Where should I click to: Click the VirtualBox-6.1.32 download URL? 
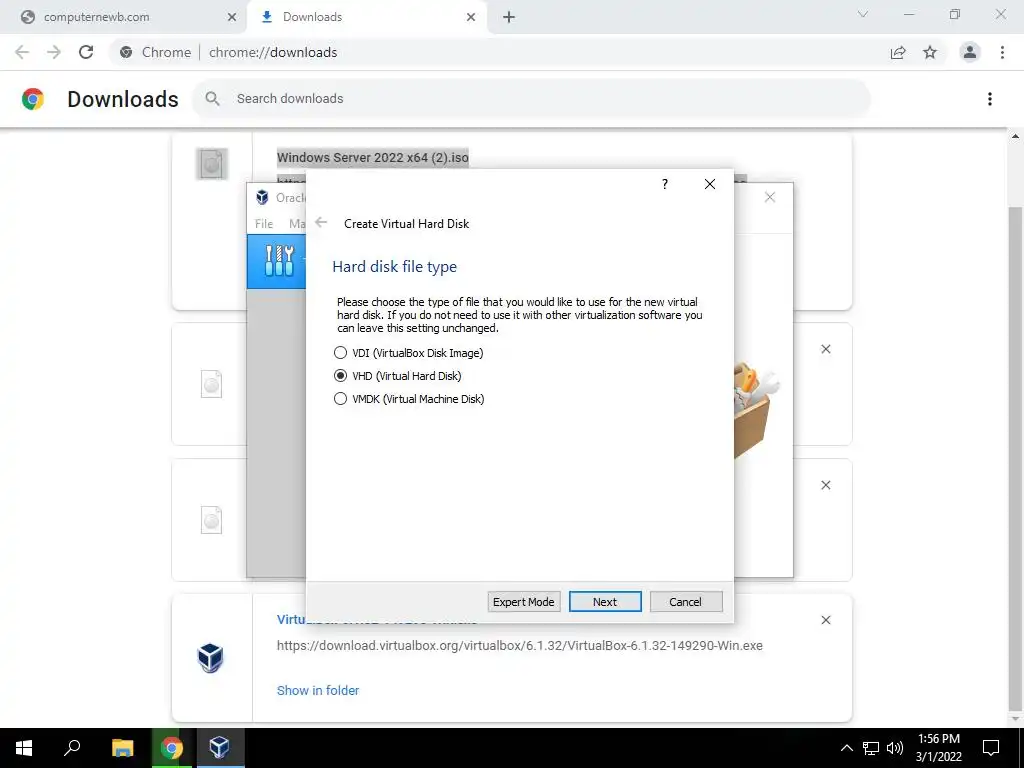[x=519, y=645]
